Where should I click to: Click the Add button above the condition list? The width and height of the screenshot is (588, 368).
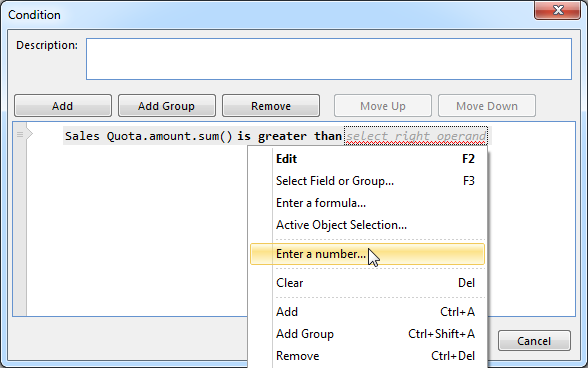pyautogui.click(x=63, y=106)
